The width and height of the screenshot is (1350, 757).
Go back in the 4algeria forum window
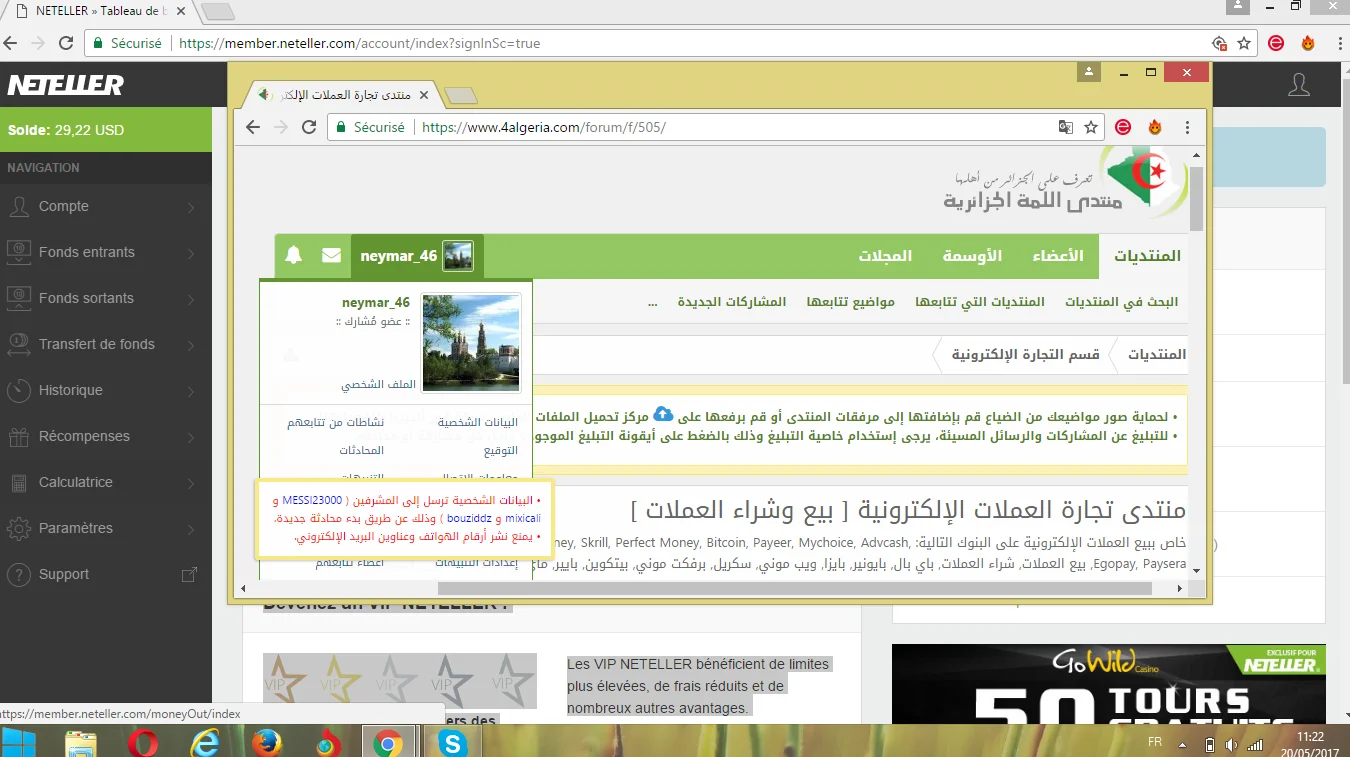point(253,127)
